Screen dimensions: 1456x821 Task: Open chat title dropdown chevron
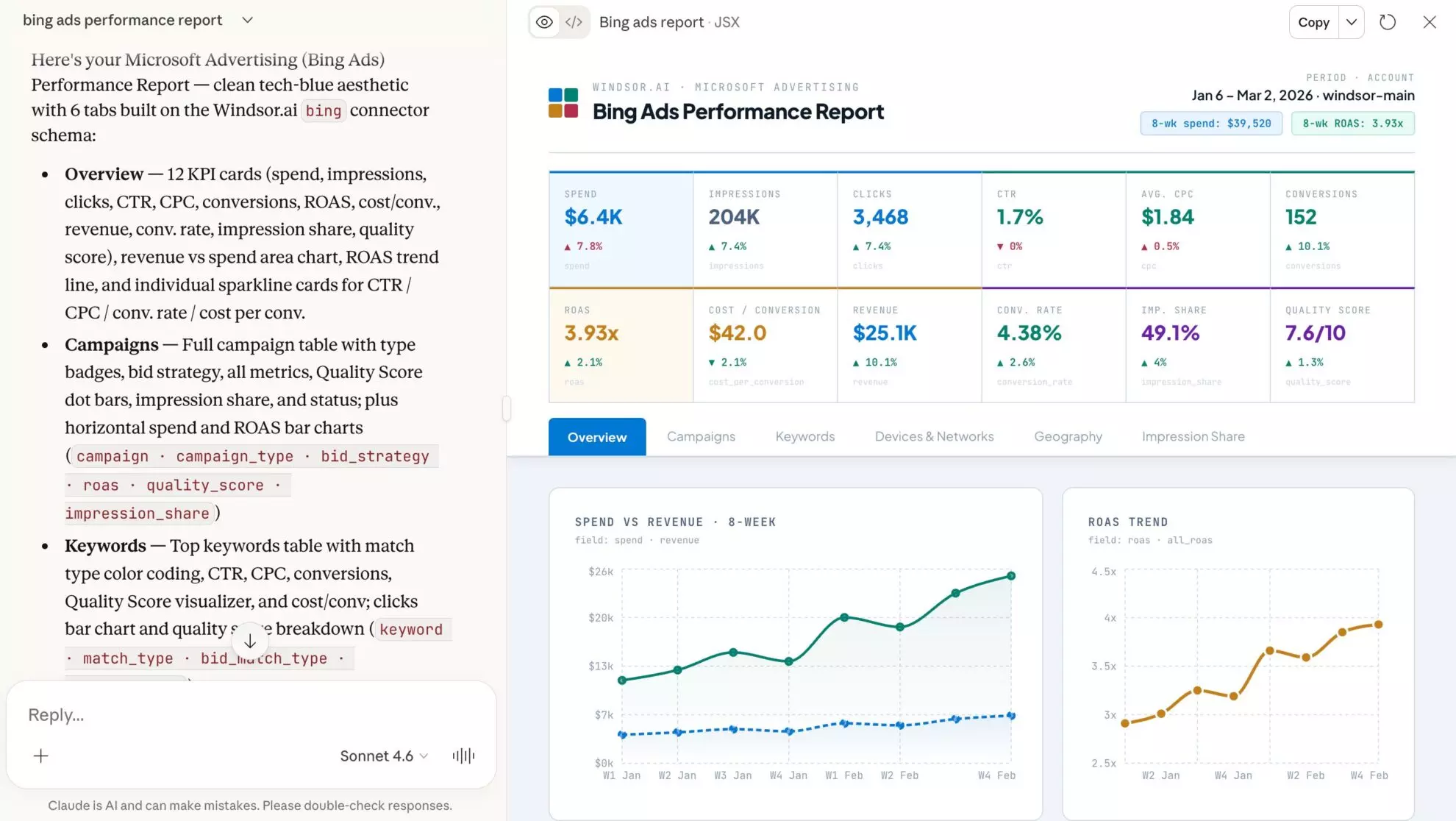pyautogui.click(x=248, y=20)
